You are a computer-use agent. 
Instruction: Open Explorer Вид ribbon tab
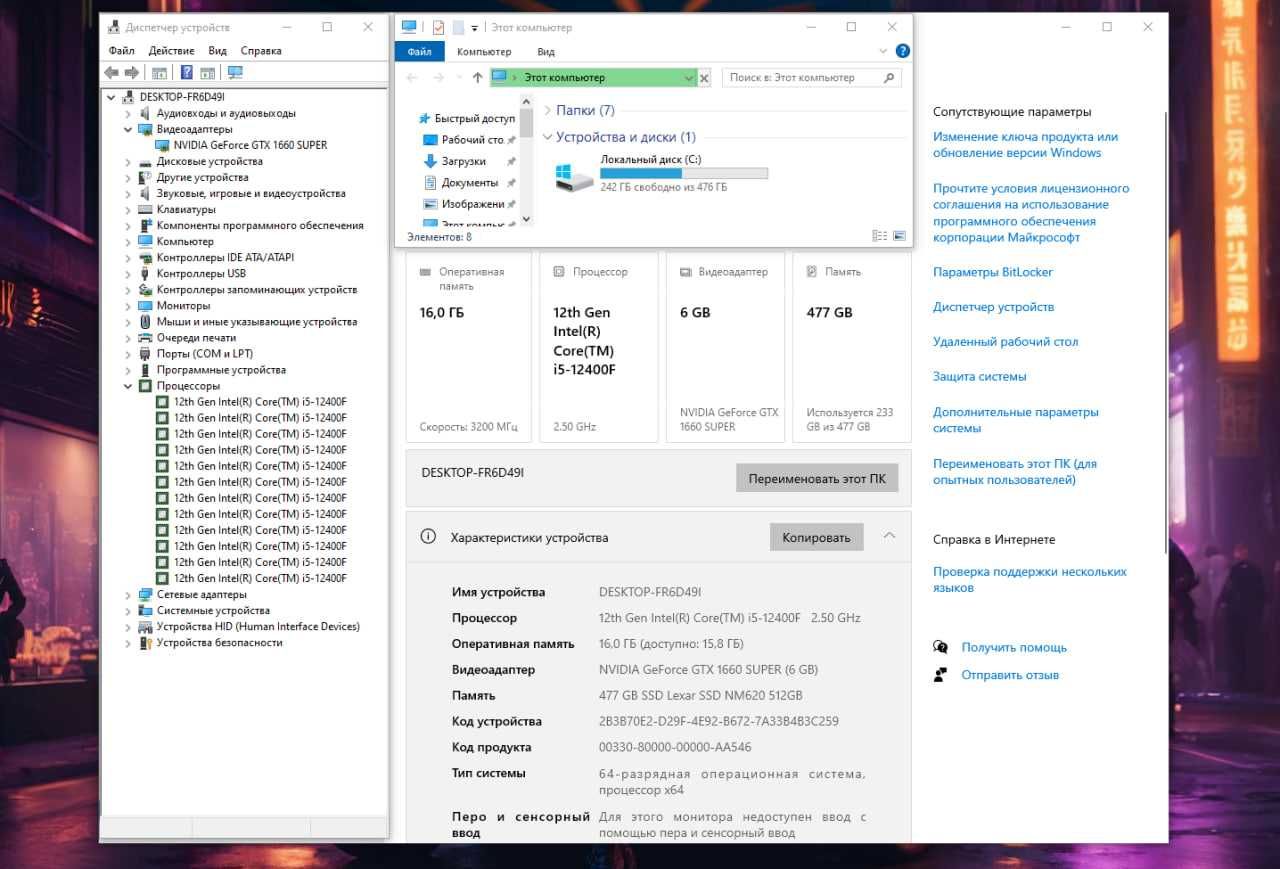click(546, 52)
